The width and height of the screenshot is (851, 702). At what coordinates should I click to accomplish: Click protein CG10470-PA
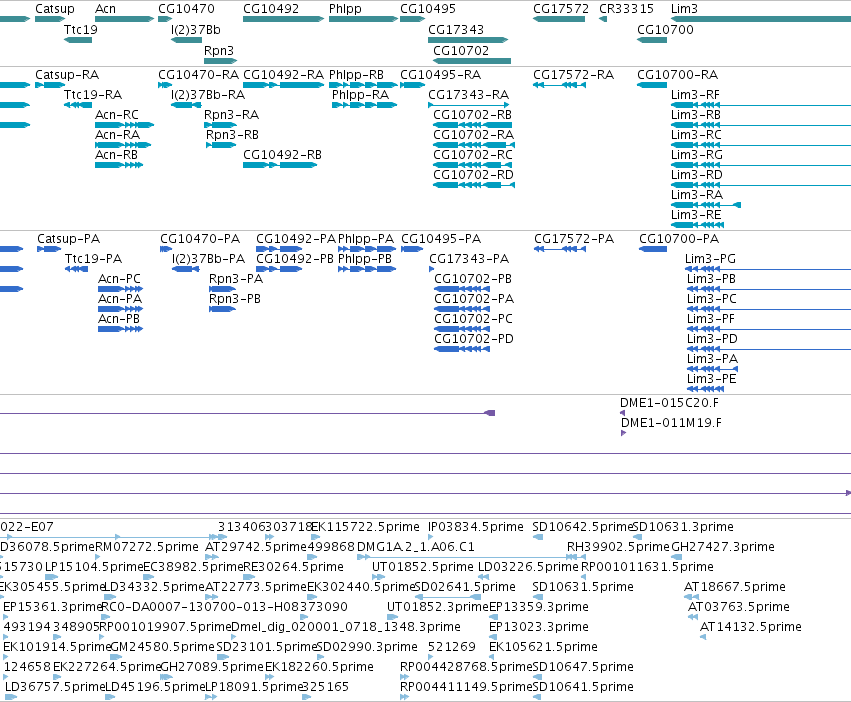166,249
